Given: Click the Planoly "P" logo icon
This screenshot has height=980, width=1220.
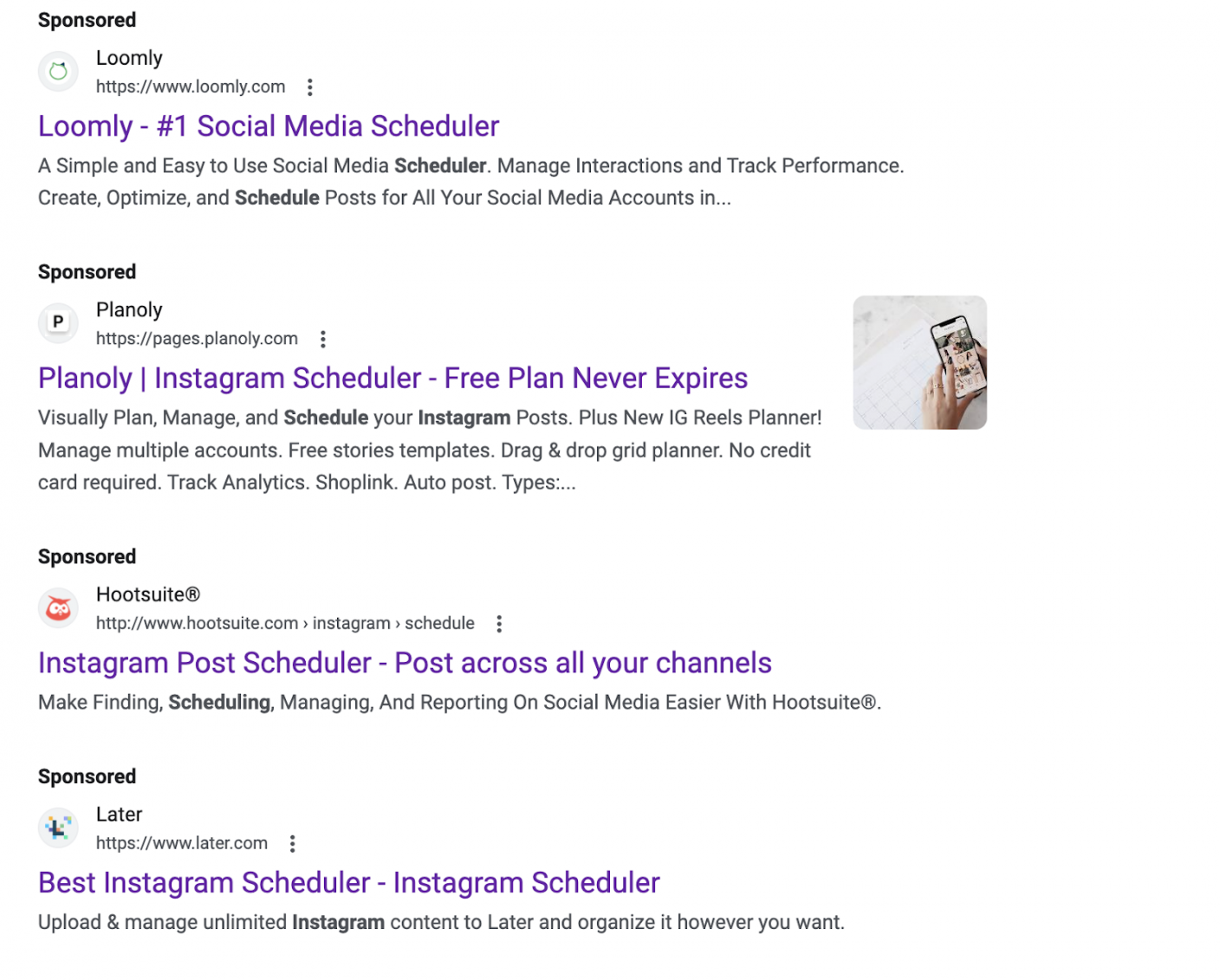Looking at the screenshot, I should pyautogui.click(x=57, y=322).
